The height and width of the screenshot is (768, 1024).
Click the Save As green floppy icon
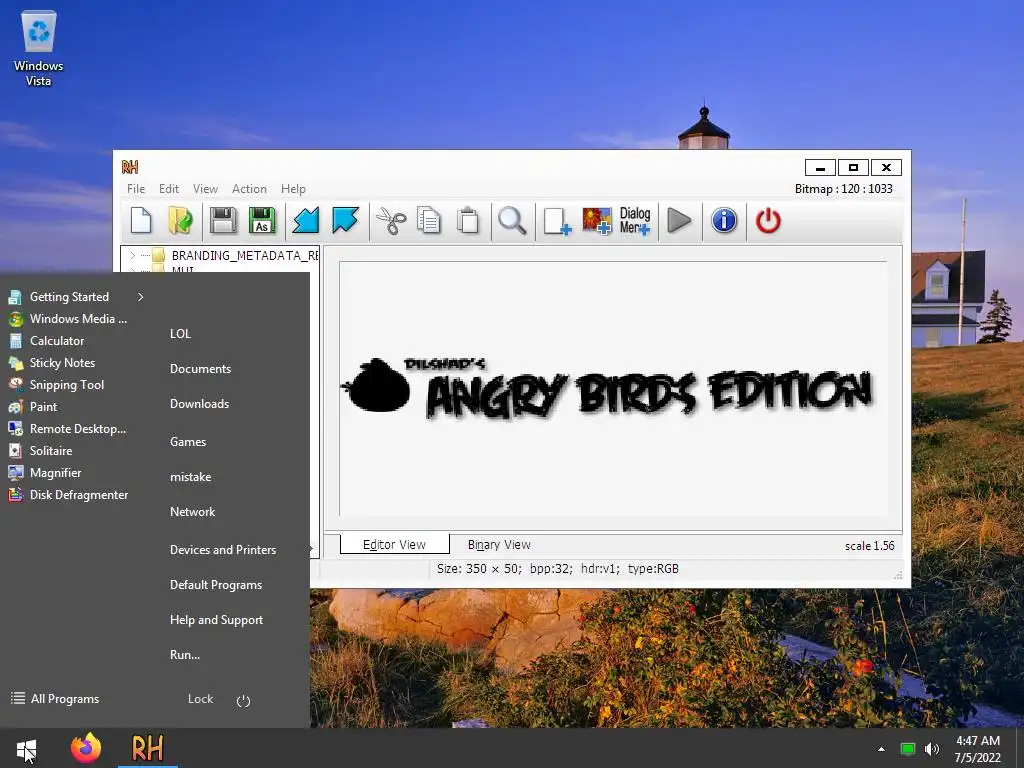[x=262, y=221]
